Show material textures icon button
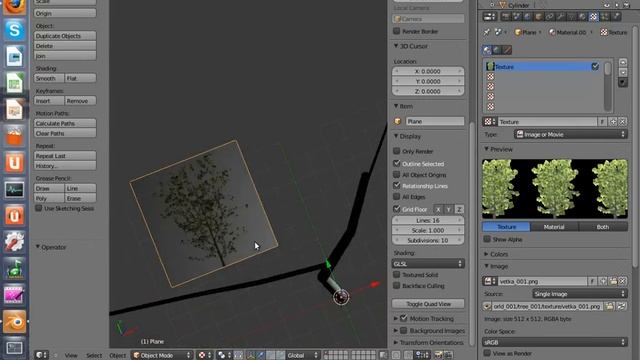Image resolution: width=640 pixels, height=360 pixels. (487, 50)
